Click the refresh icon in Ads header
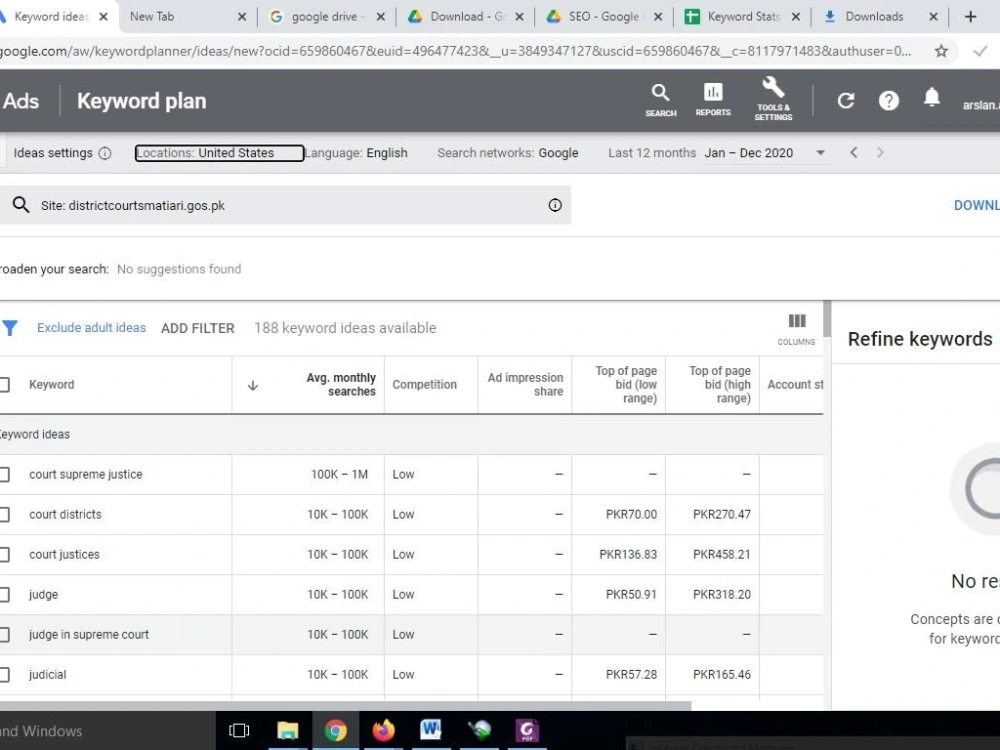The width and height of the screenshot is (1000, 750). (846, 100)
